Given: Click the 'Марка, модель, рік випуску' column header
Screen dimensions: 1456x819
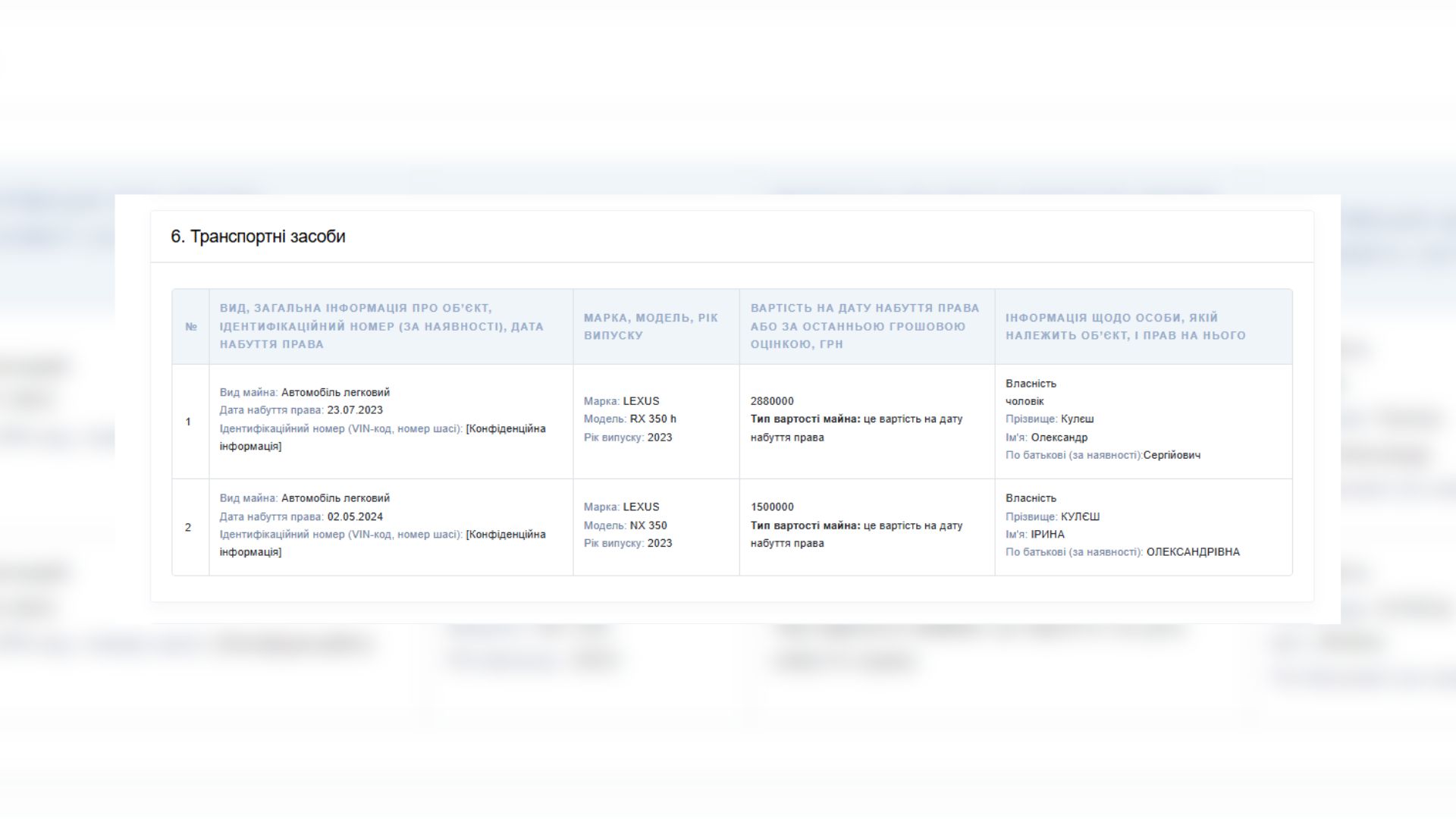Looking at the screenshot, I should pos(651,327).
